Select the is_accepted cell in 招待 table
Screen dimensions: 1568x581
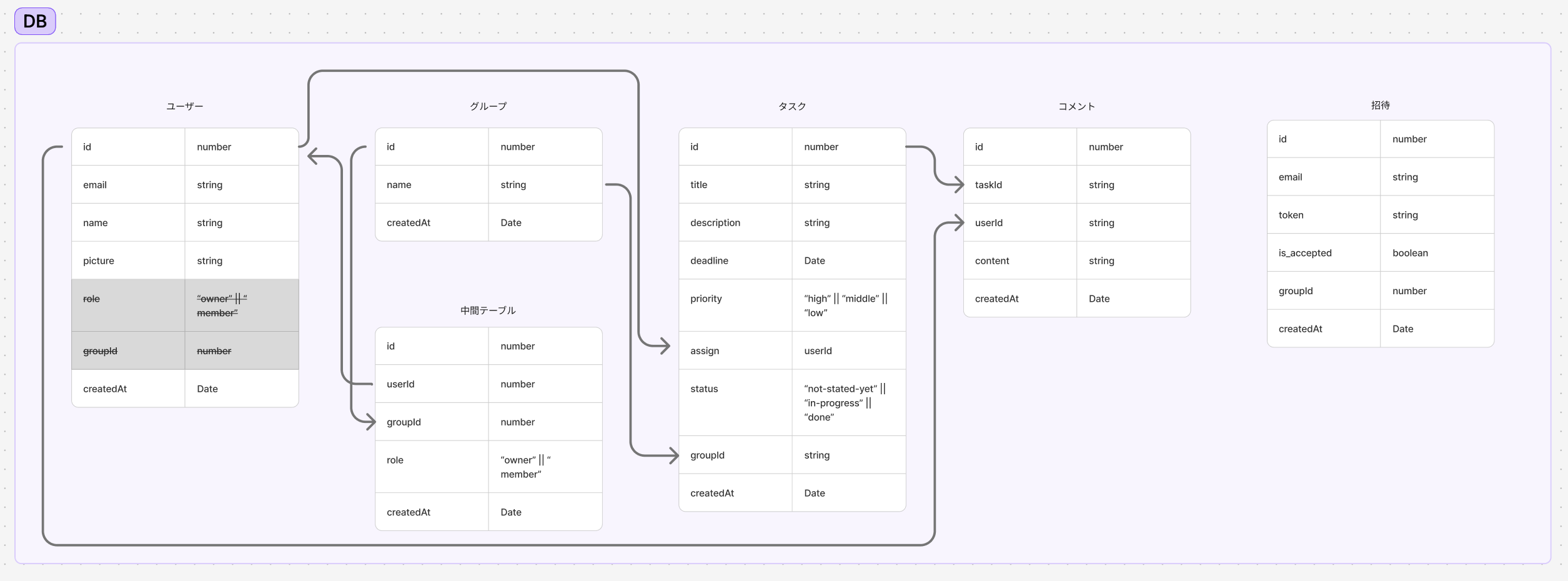click(x=1324, y=253)
